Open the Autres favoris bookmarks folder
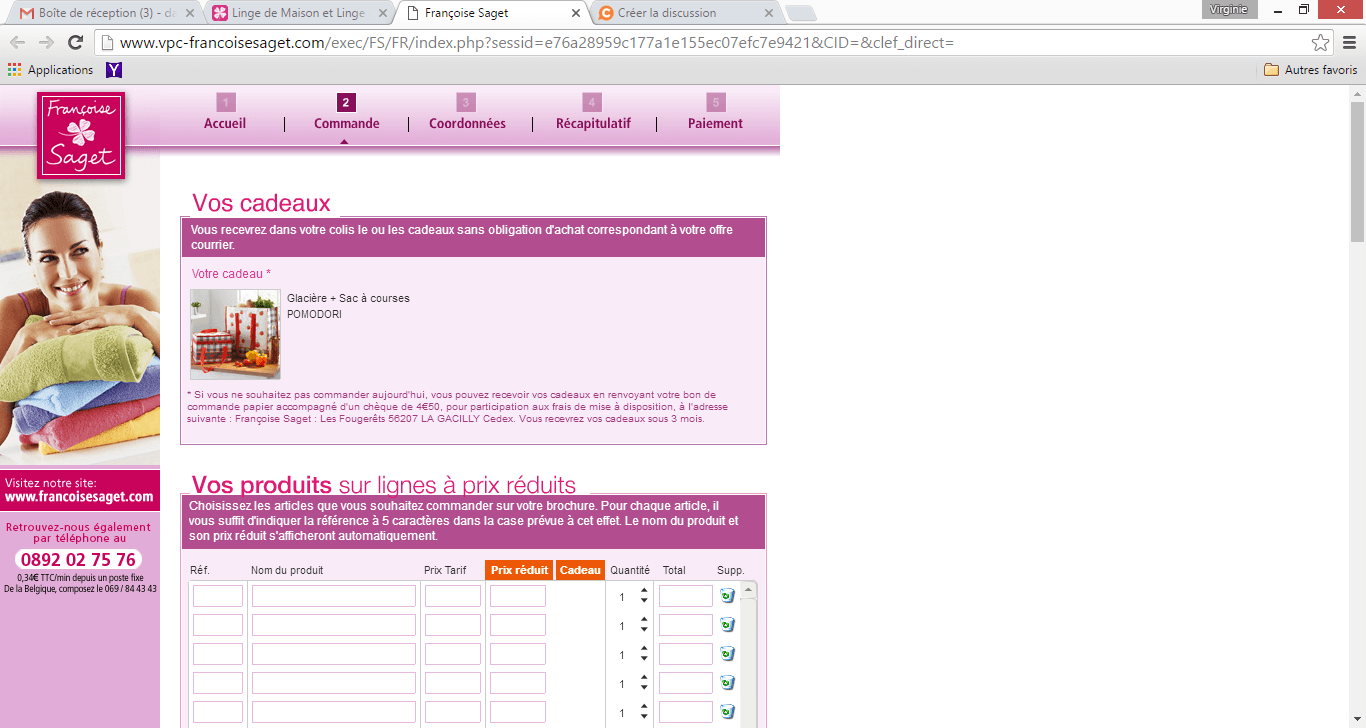The image size is (1366, 728). click(1310, 70)
